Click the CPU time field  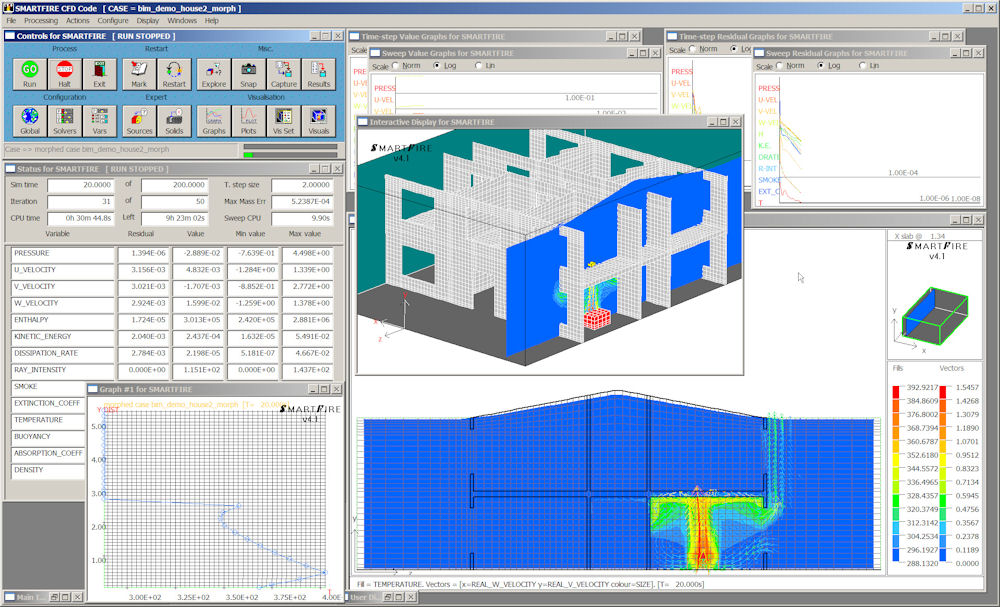coord(80,218)
